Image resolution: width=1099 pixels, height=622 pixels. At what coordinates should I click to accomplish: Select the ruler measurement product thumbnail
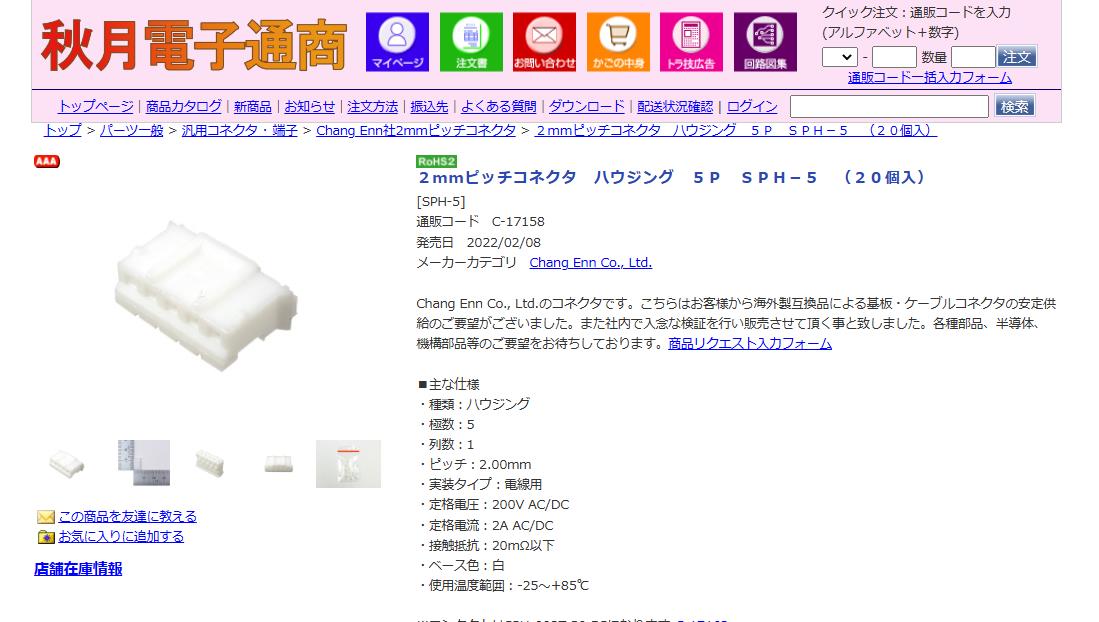[144, 463]
